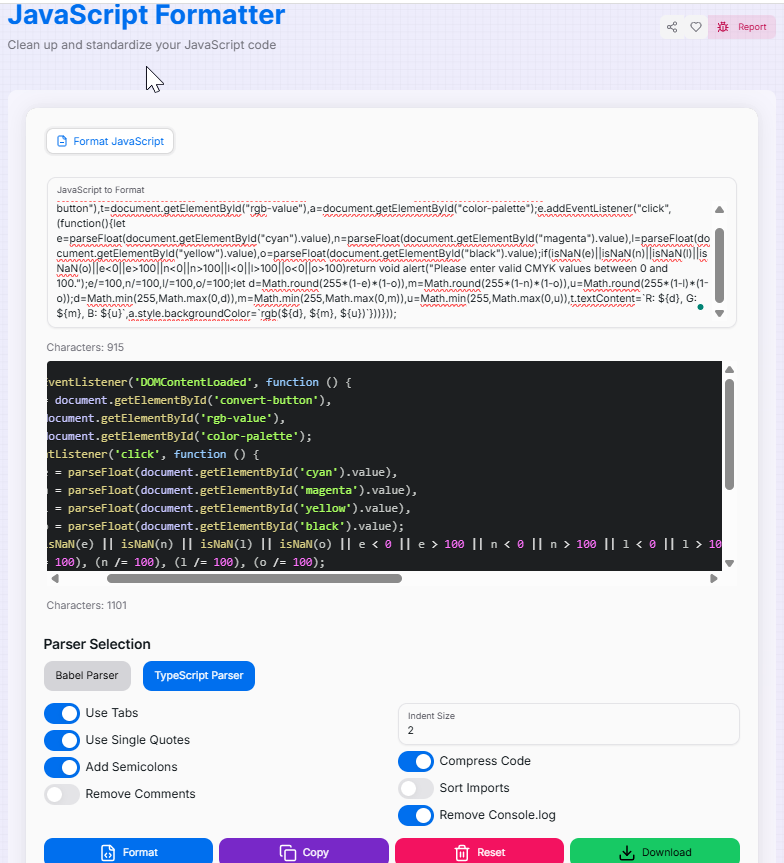Click right arrow of output horizontal scrollbar
The image size is (784, 863).
point(714,578)
